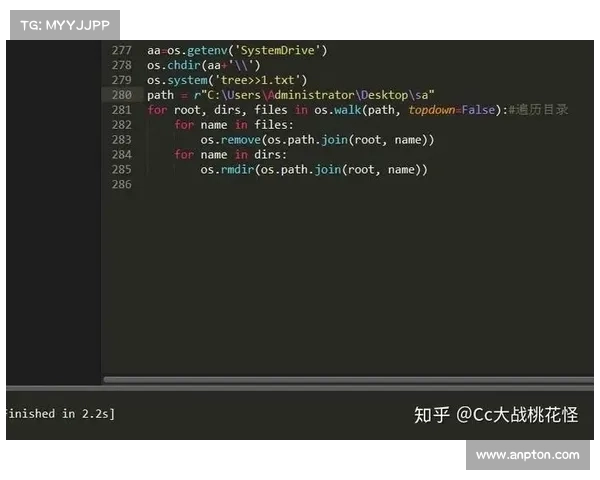Click line number 283 in the gutter
Viewport: 600px width, 480px height.
pos(122,140)
